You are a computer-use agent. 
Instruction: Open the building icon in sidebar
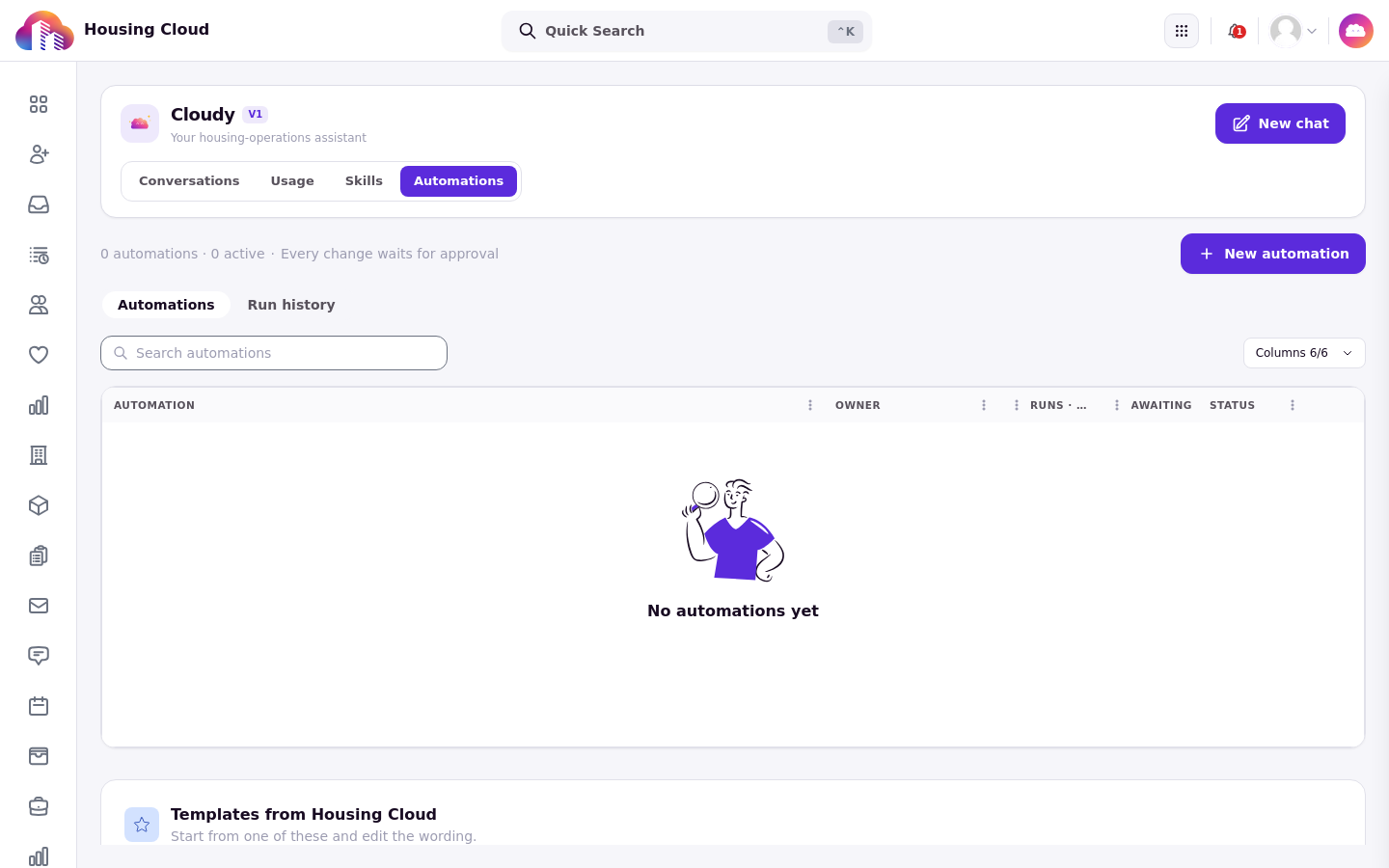39,455
